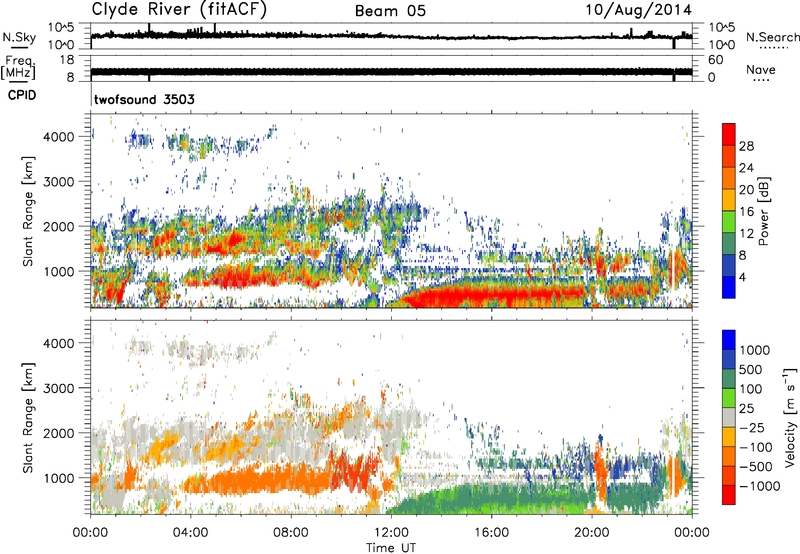Click the '4' Power colorbar label

click(742, 277)
